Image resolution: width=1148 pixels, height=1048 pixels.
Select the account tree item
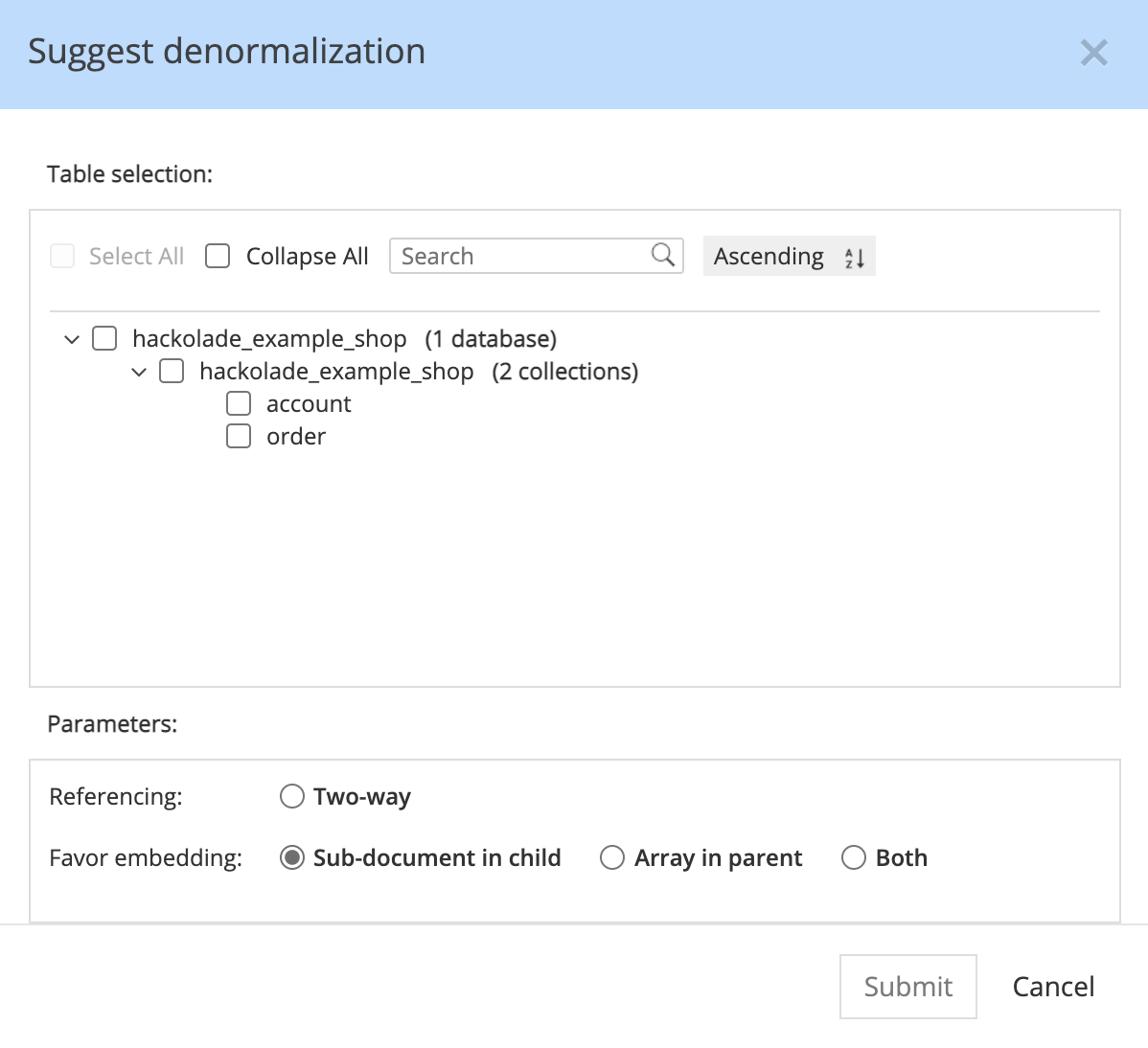308,403
